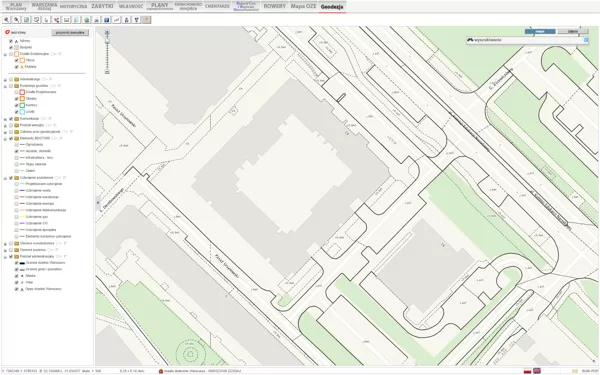Click the printer toolbar icon
The width and height of the screenshot is (600, 375).
pyautogui.click(x=96, y=20)
